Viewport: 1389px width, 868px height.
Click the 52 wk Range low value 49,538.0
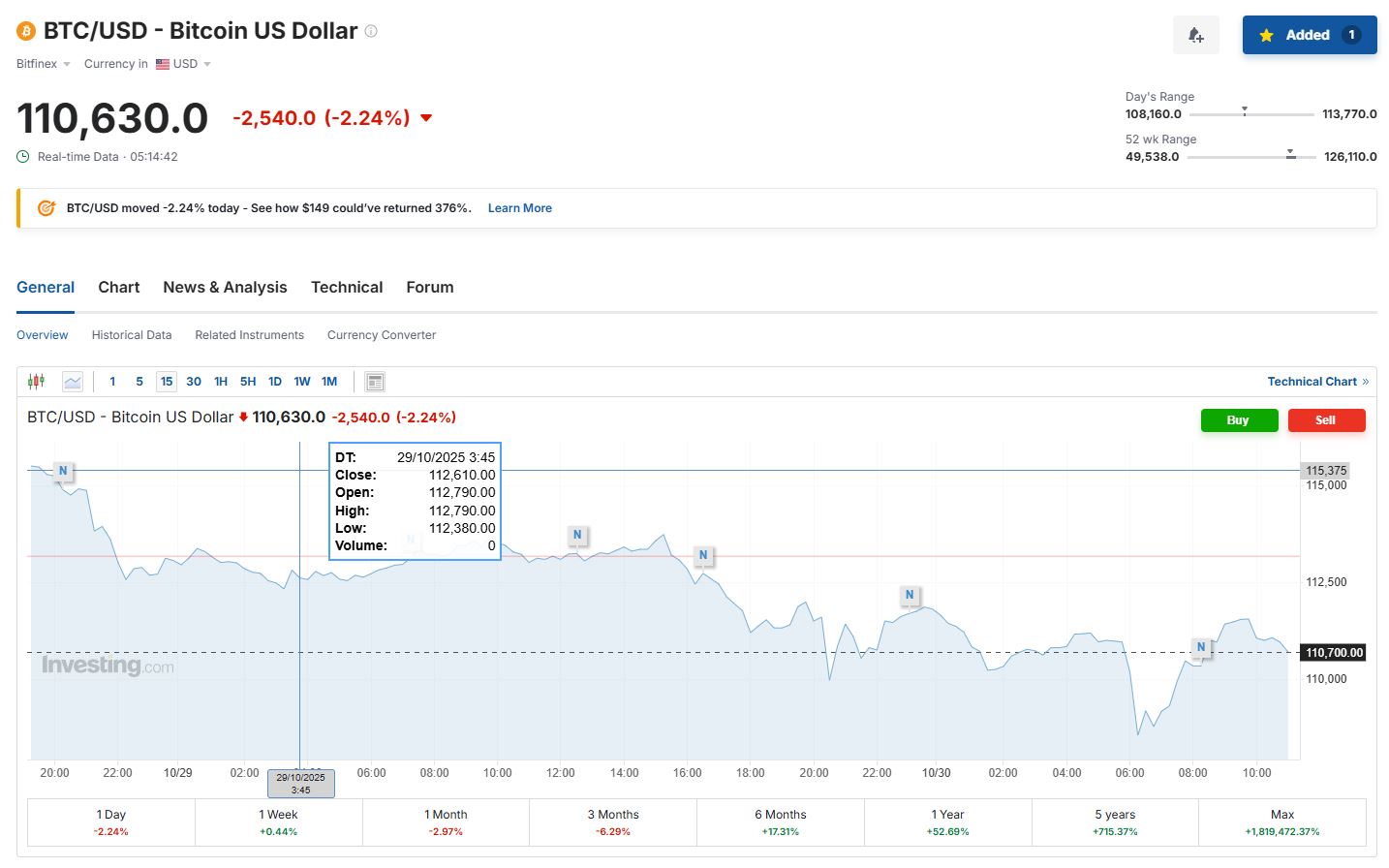1153,157
